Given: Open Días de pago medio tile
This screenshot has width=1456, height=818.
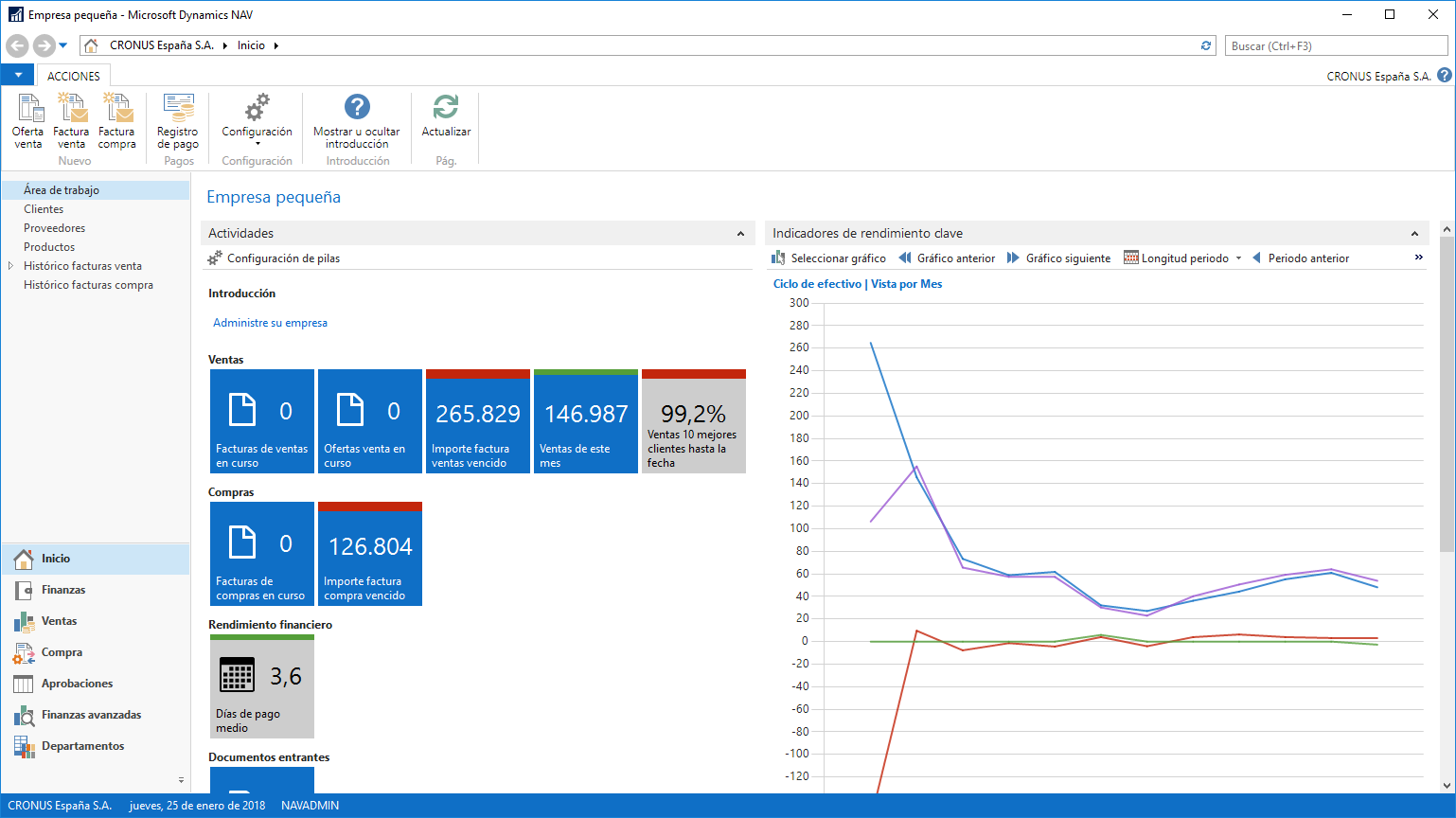Looking at the screenshot, I should pos(262,686).
